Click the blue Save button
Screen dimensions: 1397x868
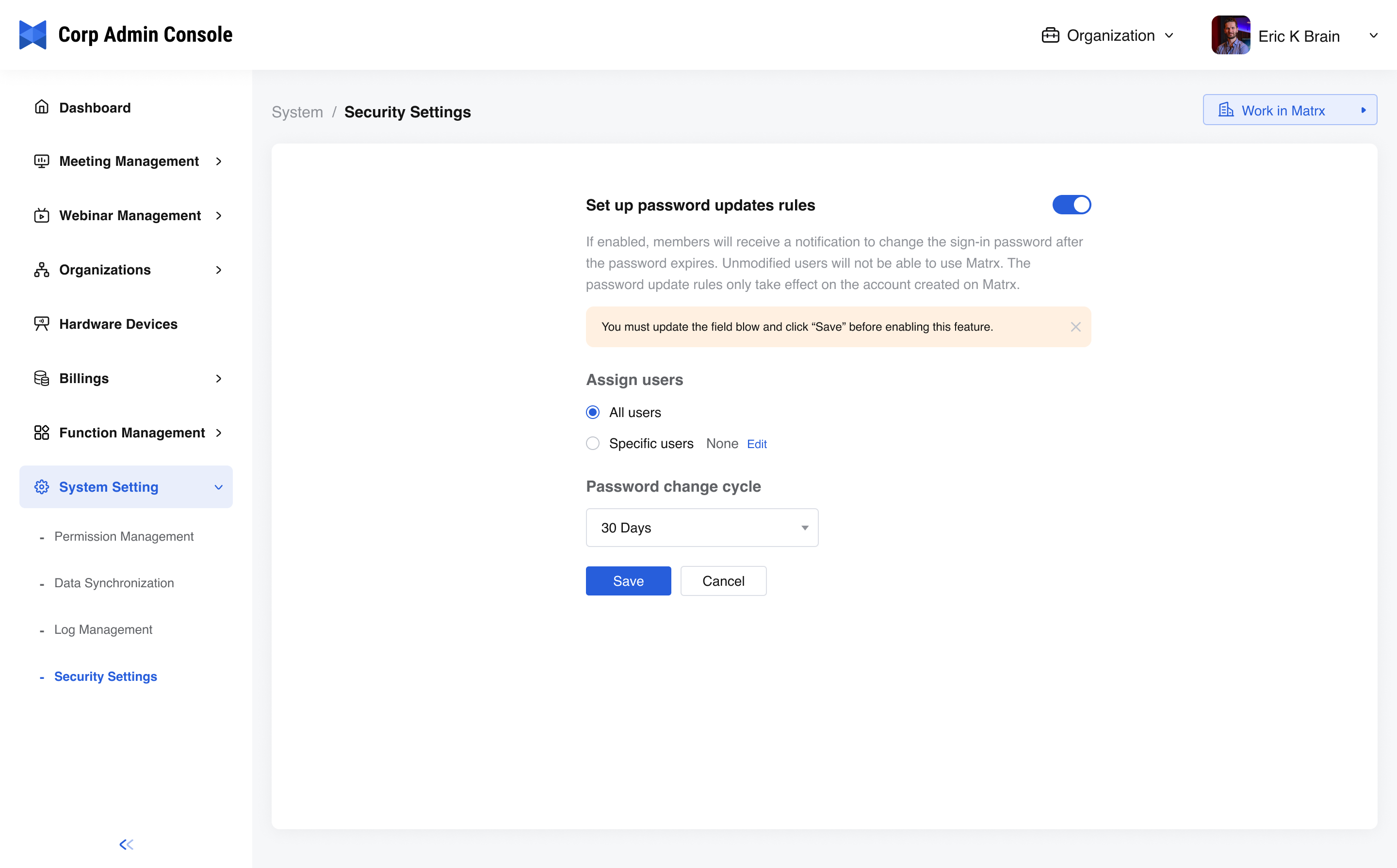[628, 581]
